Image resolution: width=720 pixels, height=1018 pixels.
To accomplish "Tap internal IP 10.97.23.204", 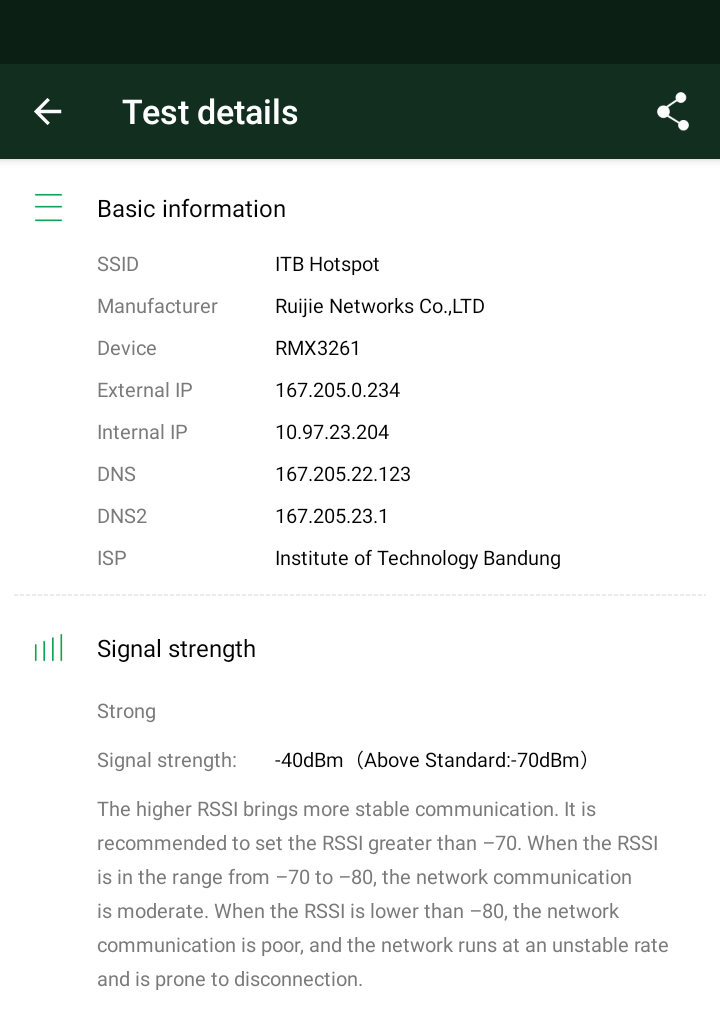I will pos(332,433).
